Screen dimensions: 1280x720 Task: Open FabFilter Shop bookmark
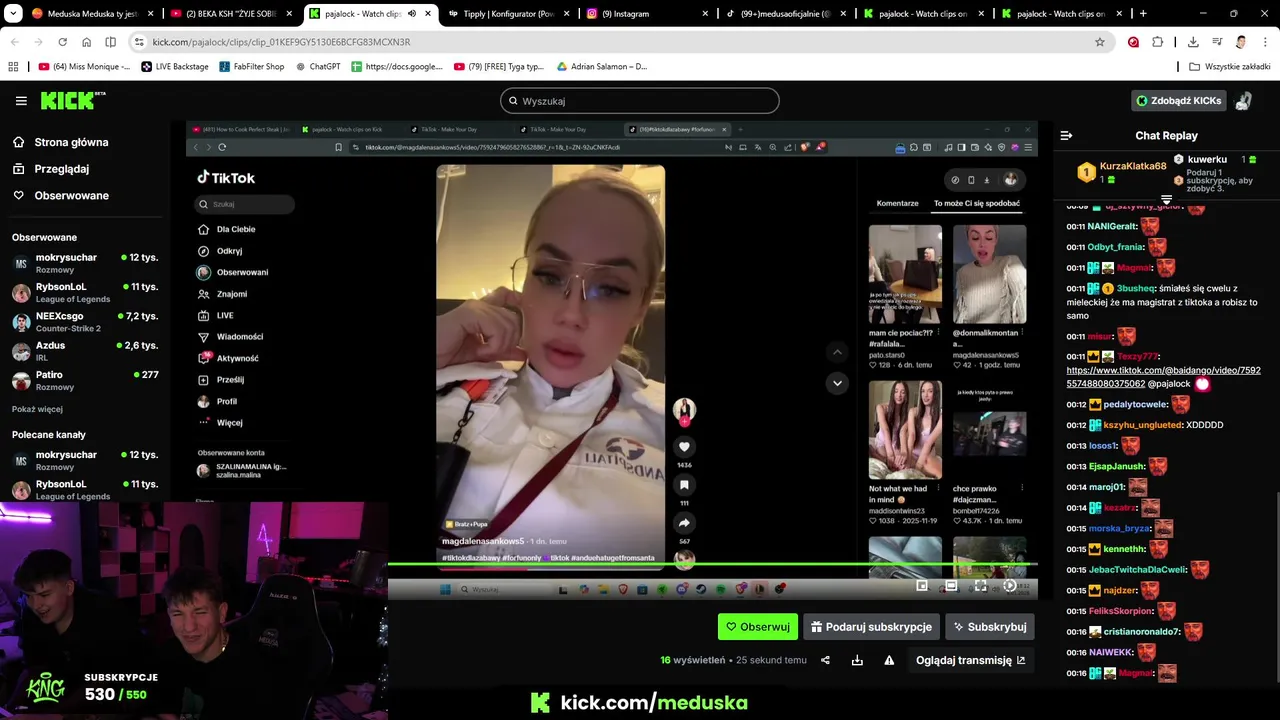click(252, 67)
